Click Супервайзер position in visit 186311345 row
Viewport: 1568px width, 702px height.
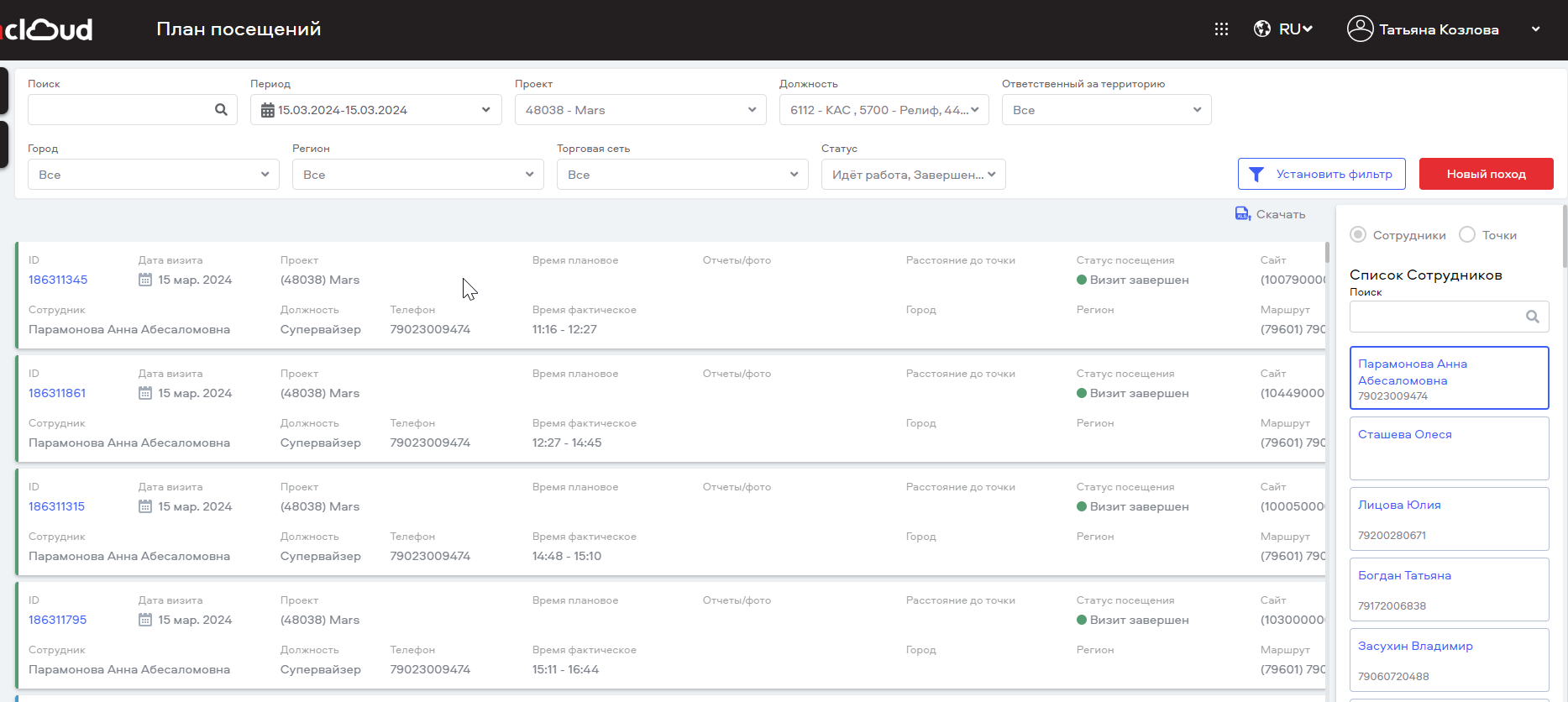(321, 329)
